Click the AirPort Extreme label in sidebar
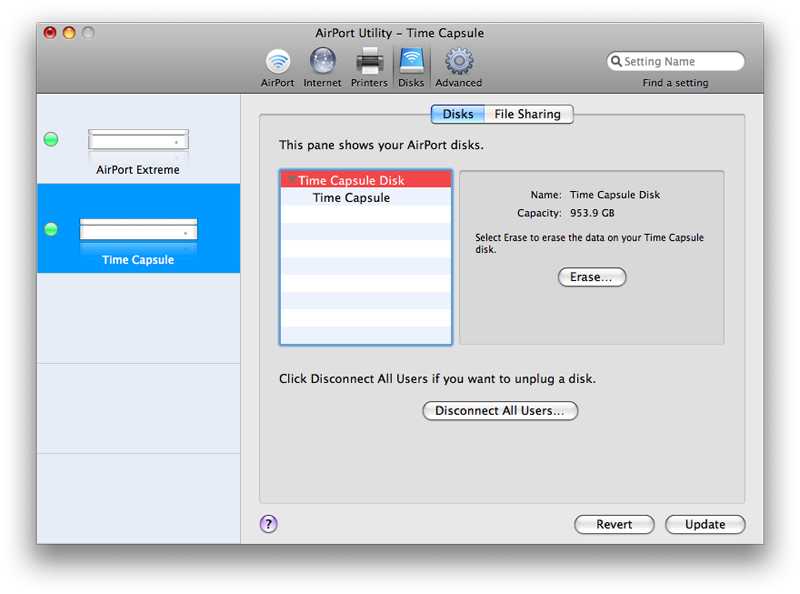Viewport: 800px width, 594px height. (138, 170)
